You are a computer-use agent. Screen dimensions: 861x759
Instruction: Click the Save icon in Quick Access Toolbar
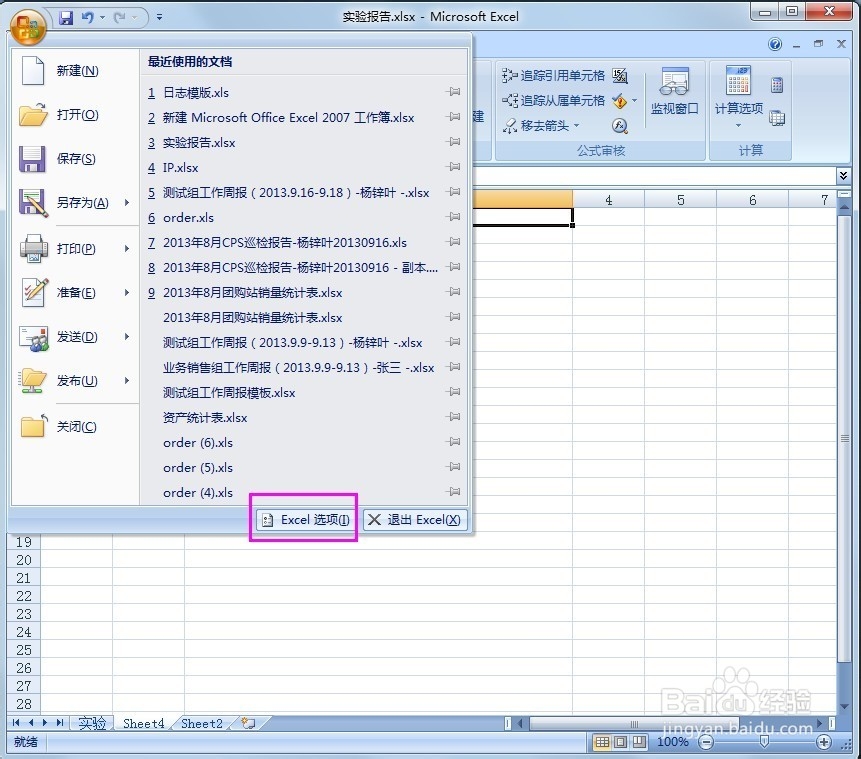(66, 18)
